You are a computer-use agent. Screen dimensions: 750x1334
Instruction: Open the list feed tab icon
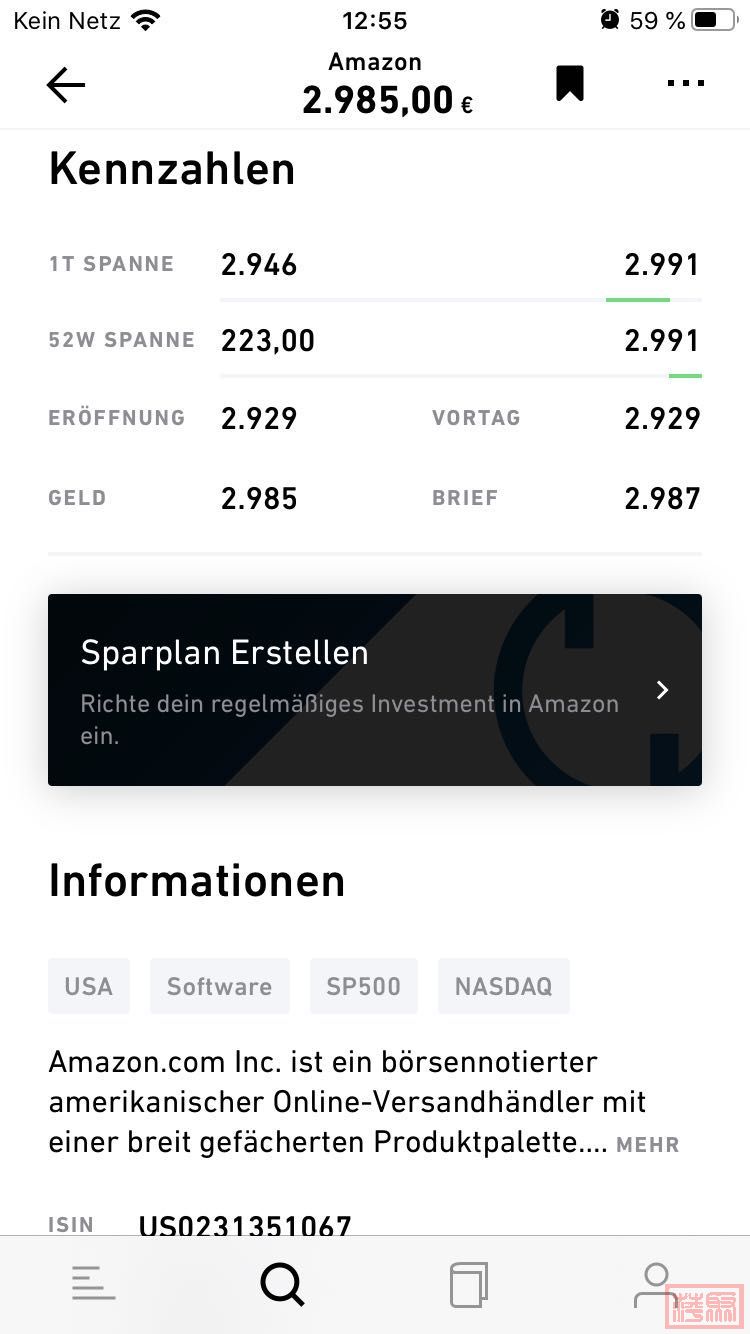coord(94,1283)
